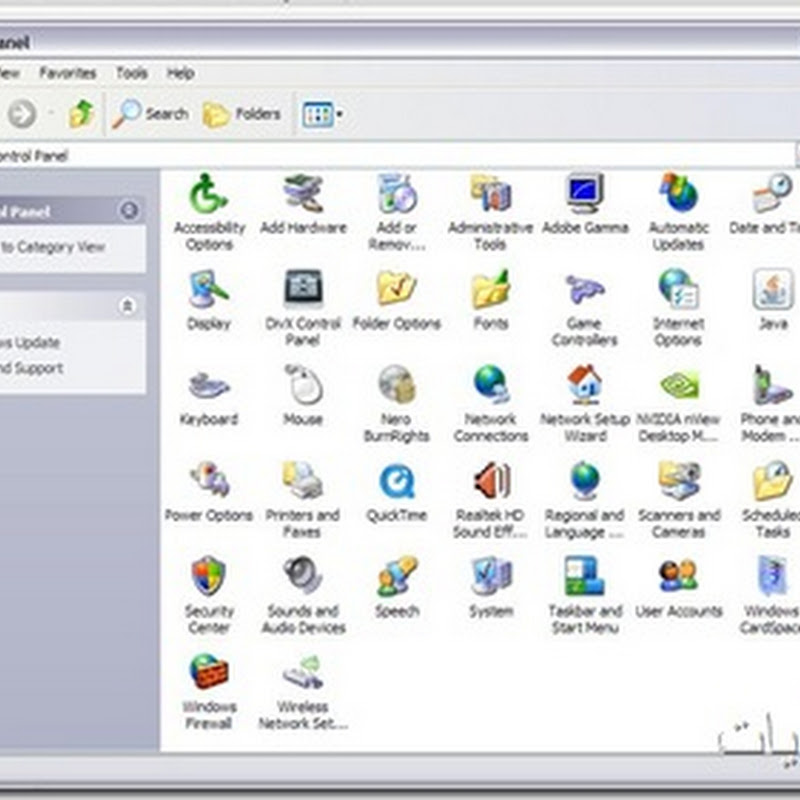This screenshot has height=800, width=800.
Task: Collapse the See Also sidebar section
Action: click(127, 306)
